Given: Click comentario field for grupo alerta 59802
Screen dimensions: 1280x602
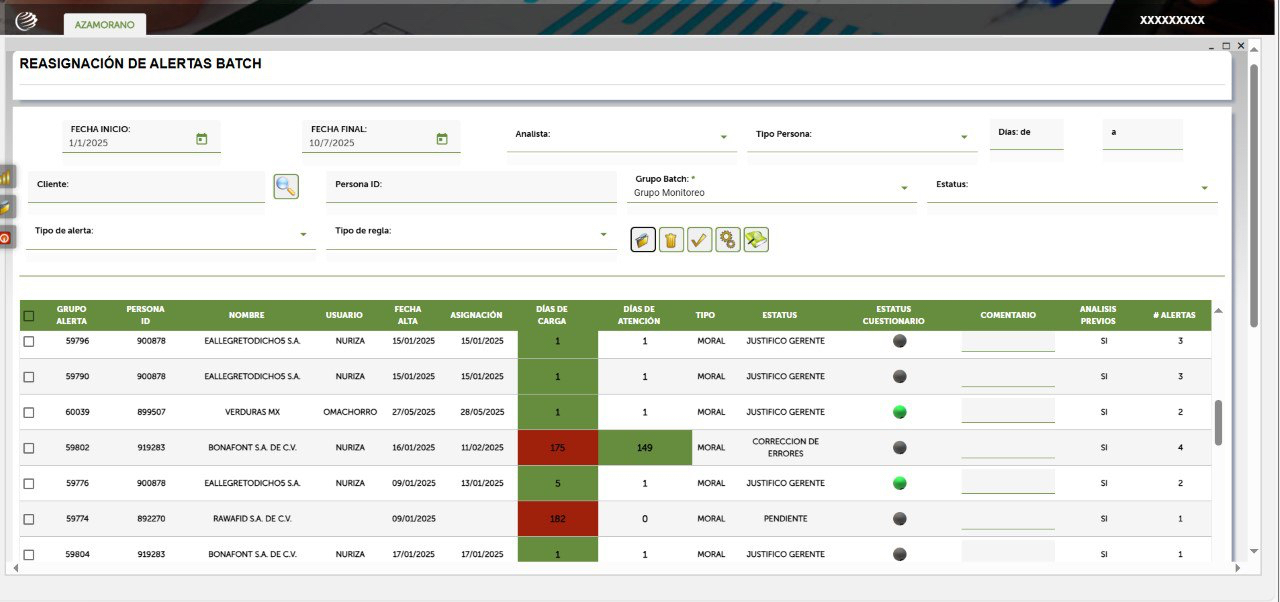Looking at the screenshot, I should (x=1008, y=447).
